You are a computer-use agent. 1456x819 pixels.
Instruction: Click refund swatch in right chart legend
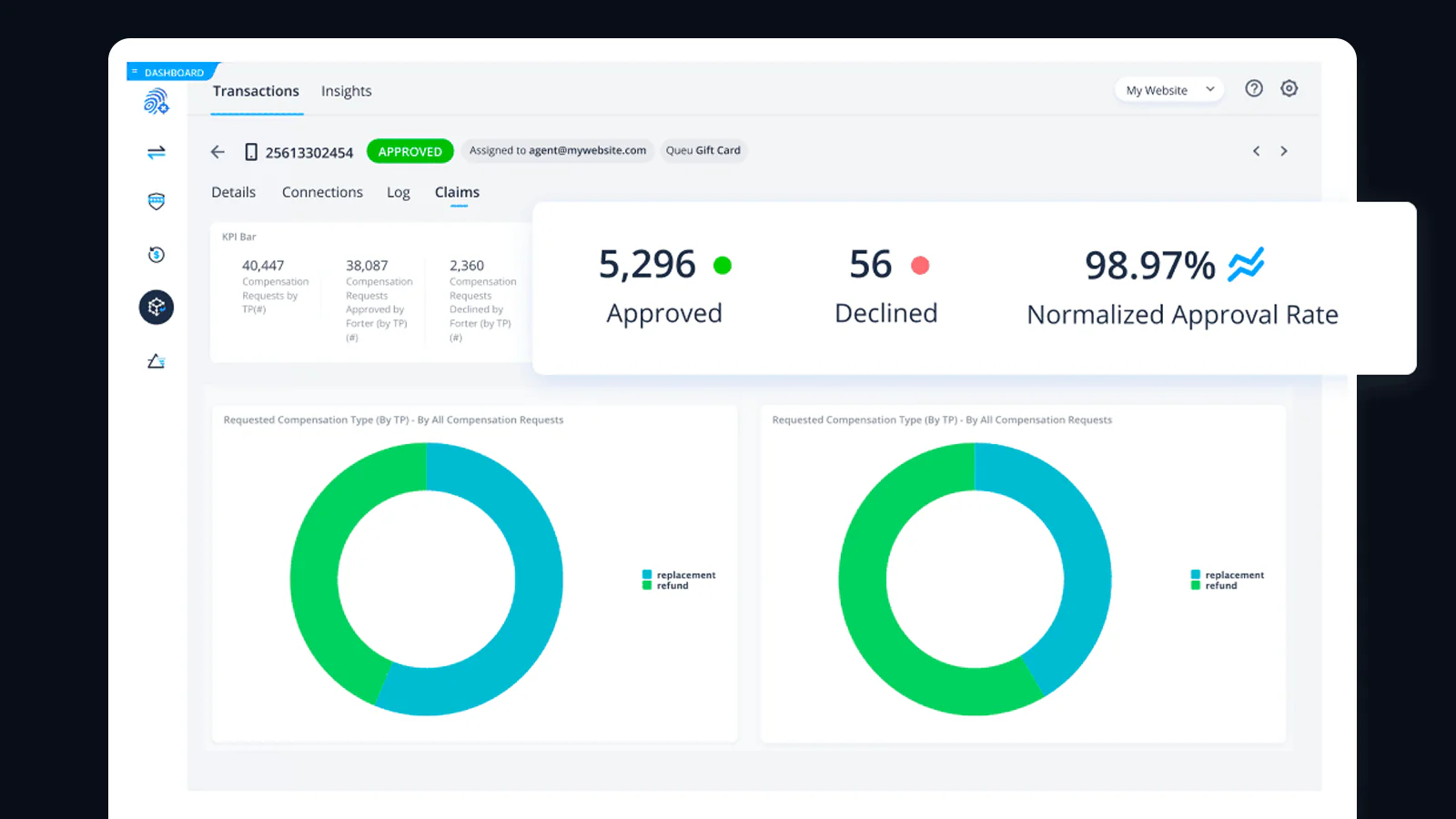pos(1196,585)
